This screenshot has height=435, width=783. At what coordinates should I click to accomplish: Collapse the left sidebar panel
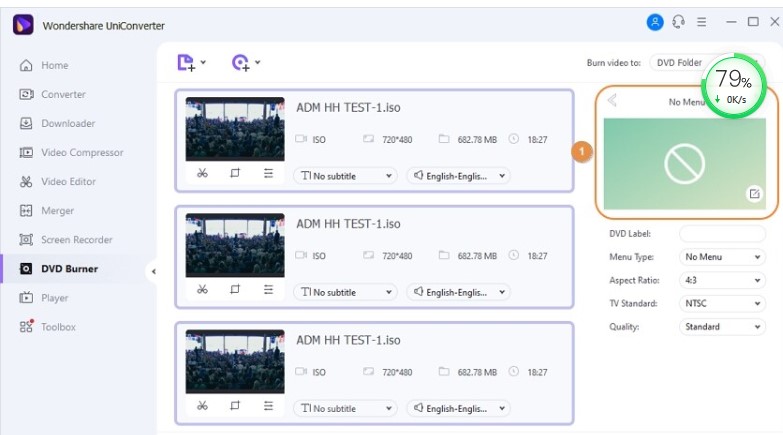153,271
